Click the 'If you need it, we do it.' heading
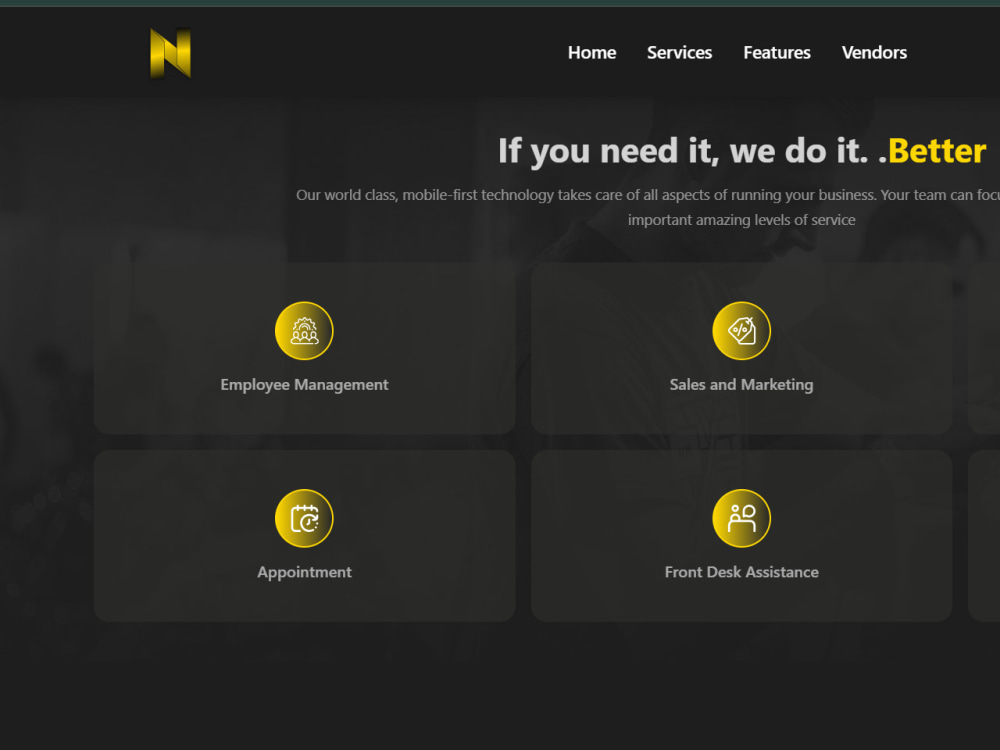Screen dimensions: 1000x750 pos(683,152)
